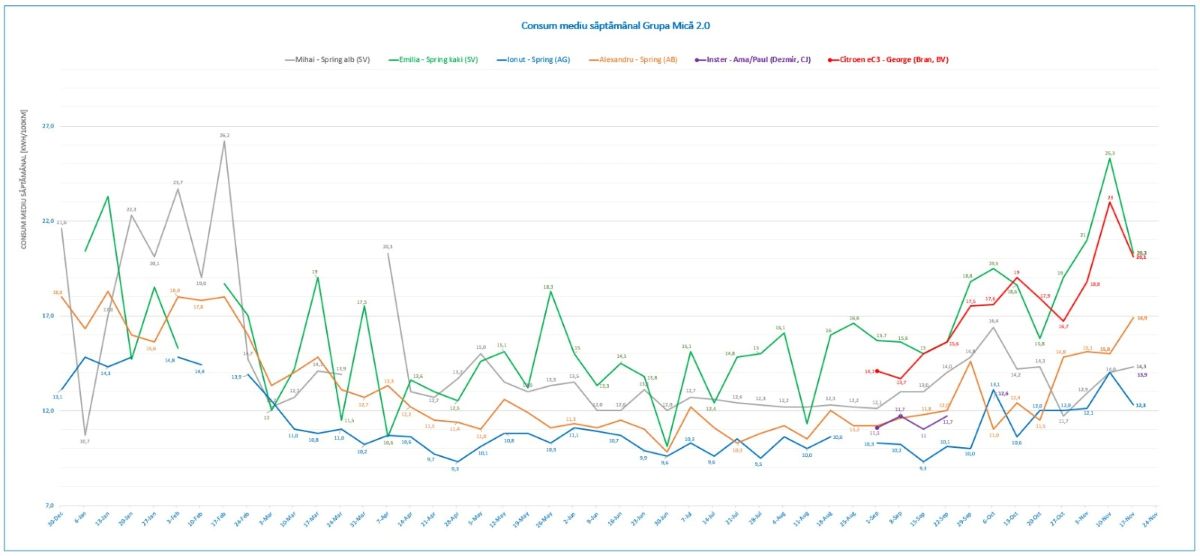Click the 17,0 label on the y-axis
1200x556 pixels.
point(47,316)
